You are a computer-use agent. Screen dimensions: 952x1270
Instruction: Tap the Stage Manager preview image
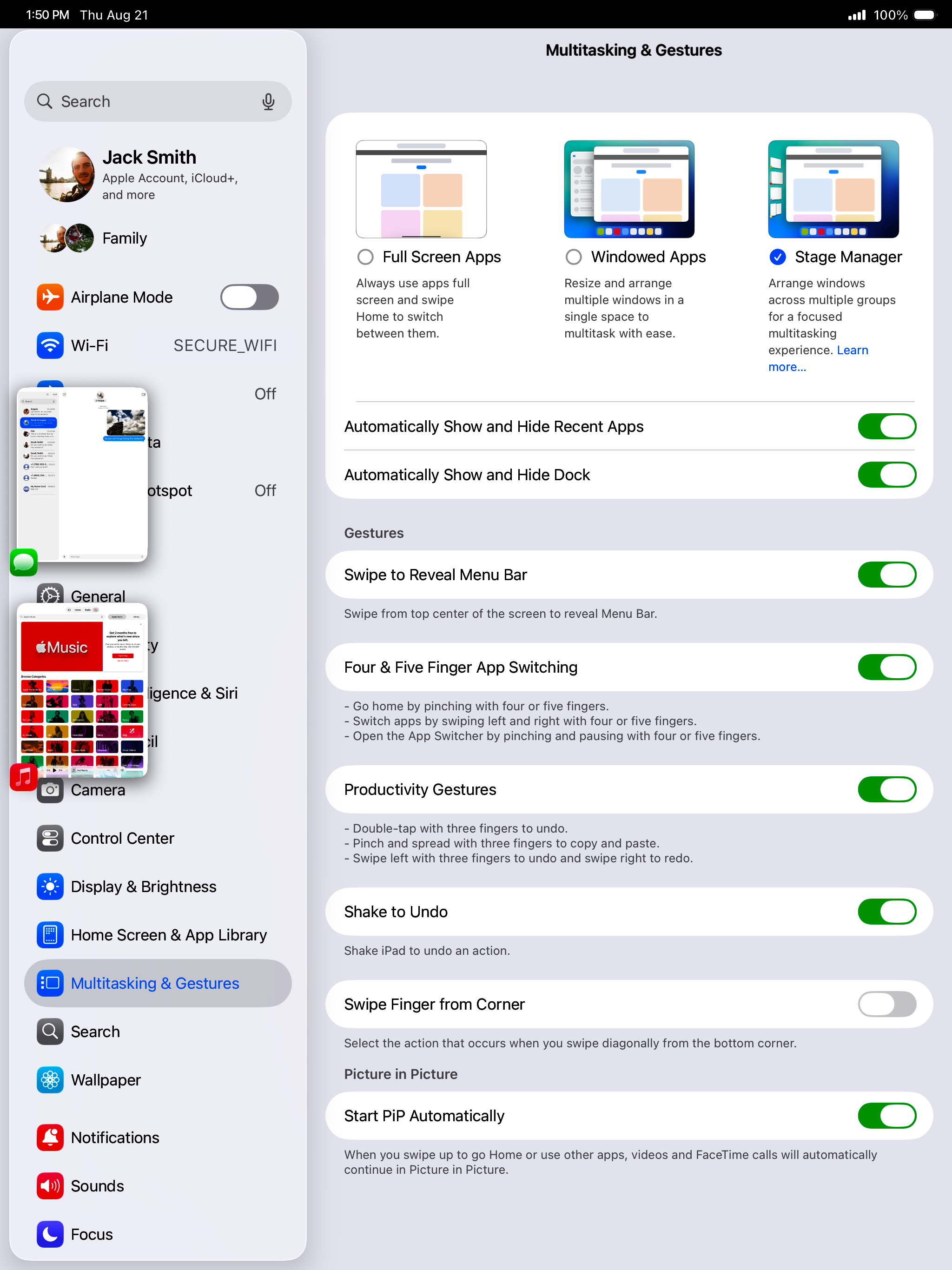(x=834, y=189)
